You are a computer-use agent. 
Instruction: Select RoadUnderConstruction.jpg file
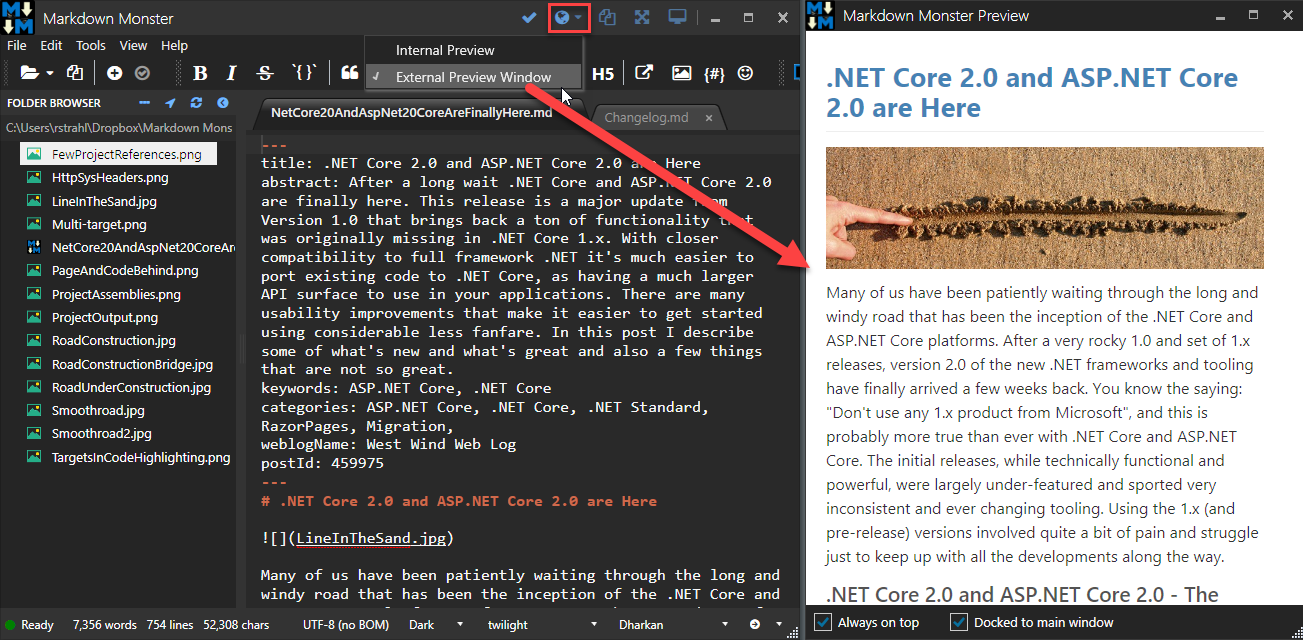click(131, 387)
